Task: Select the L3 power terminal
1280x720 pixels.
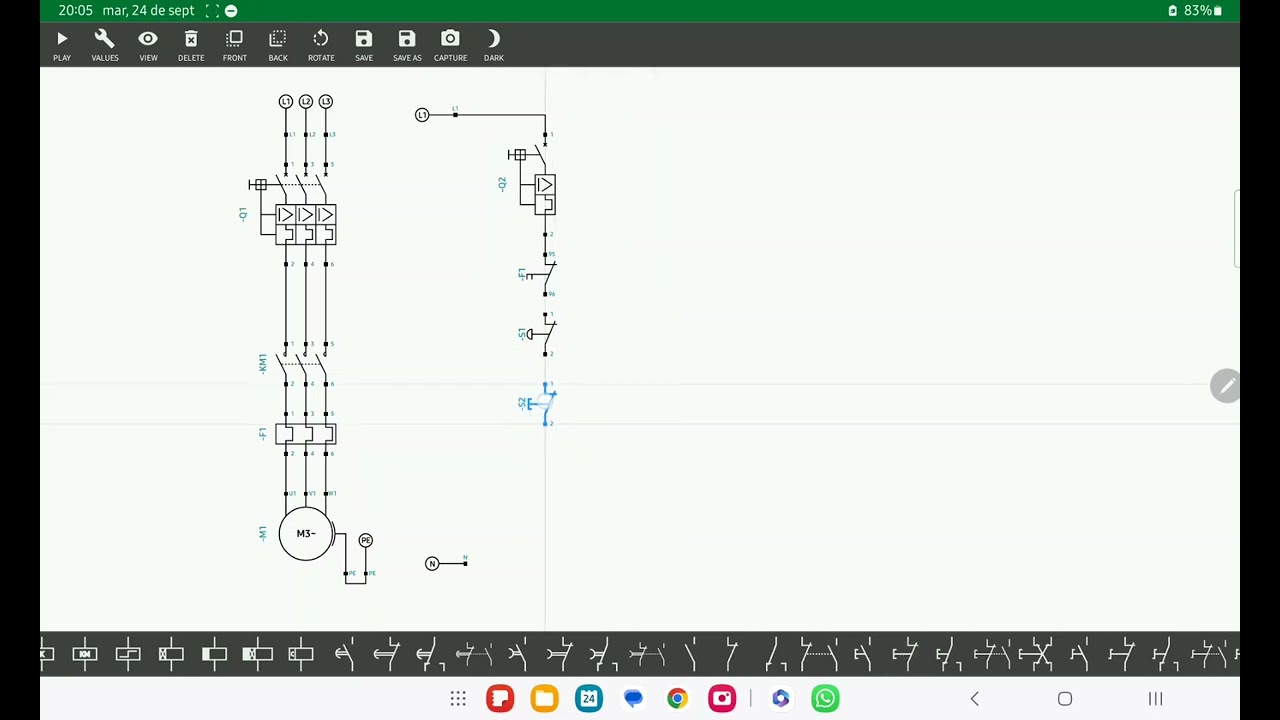Action: [326, 101]
